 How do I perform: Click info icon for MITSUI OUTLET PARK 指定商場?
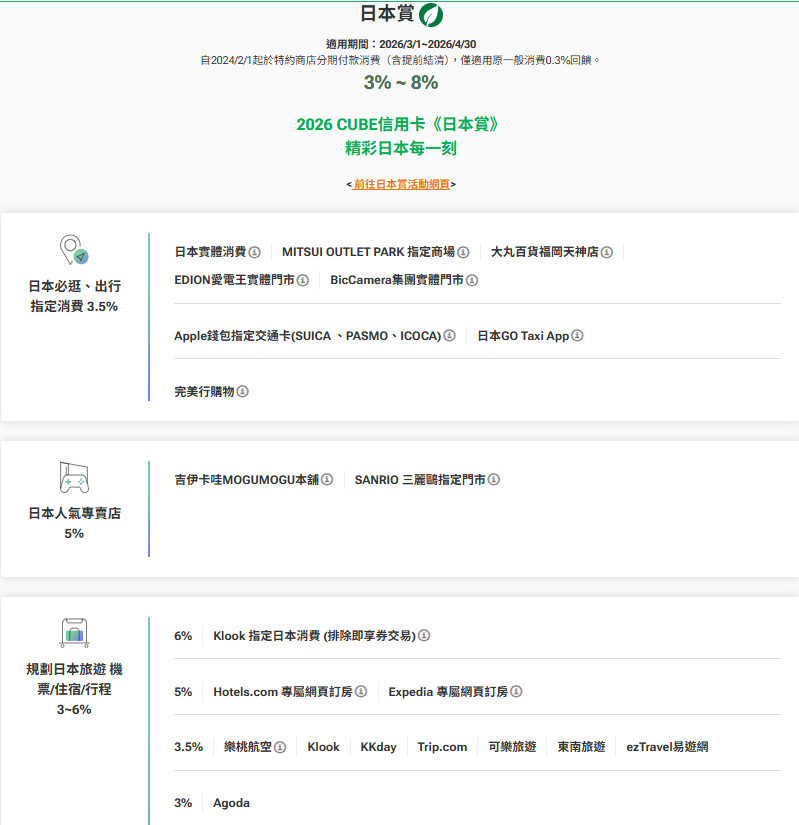(463, 252)
